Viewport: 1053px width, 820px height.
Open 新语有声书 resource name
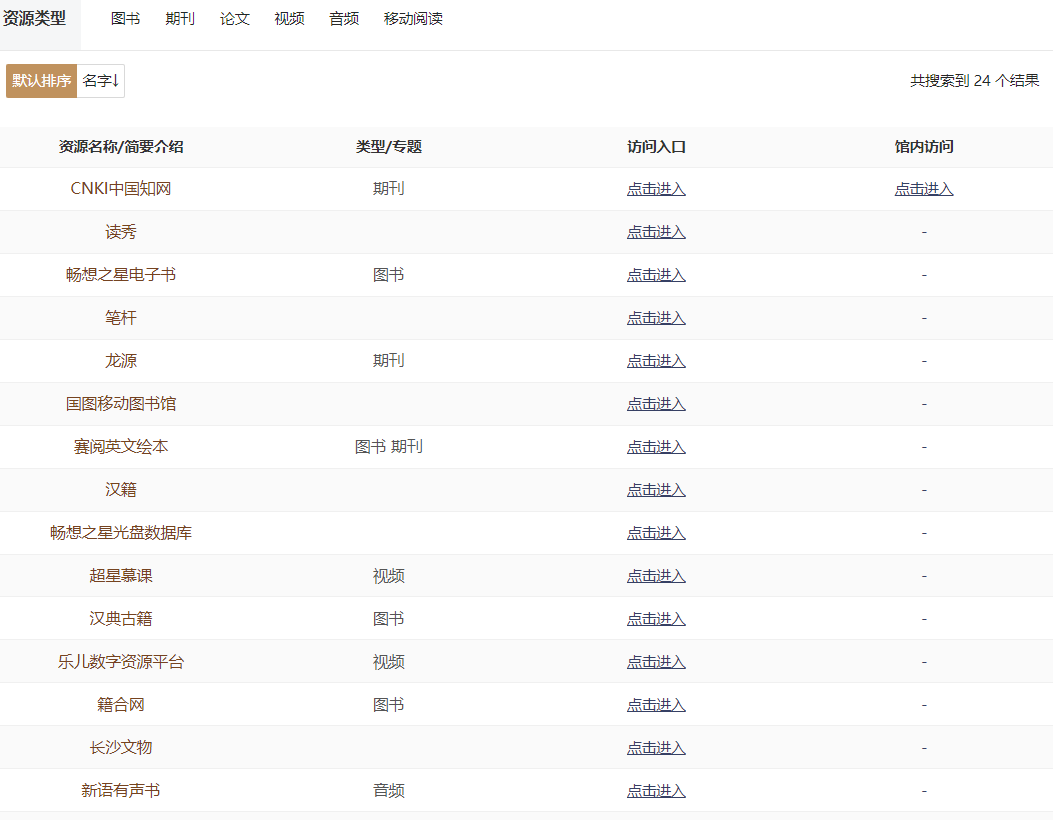pyautogui.click(x=121, y=790)
